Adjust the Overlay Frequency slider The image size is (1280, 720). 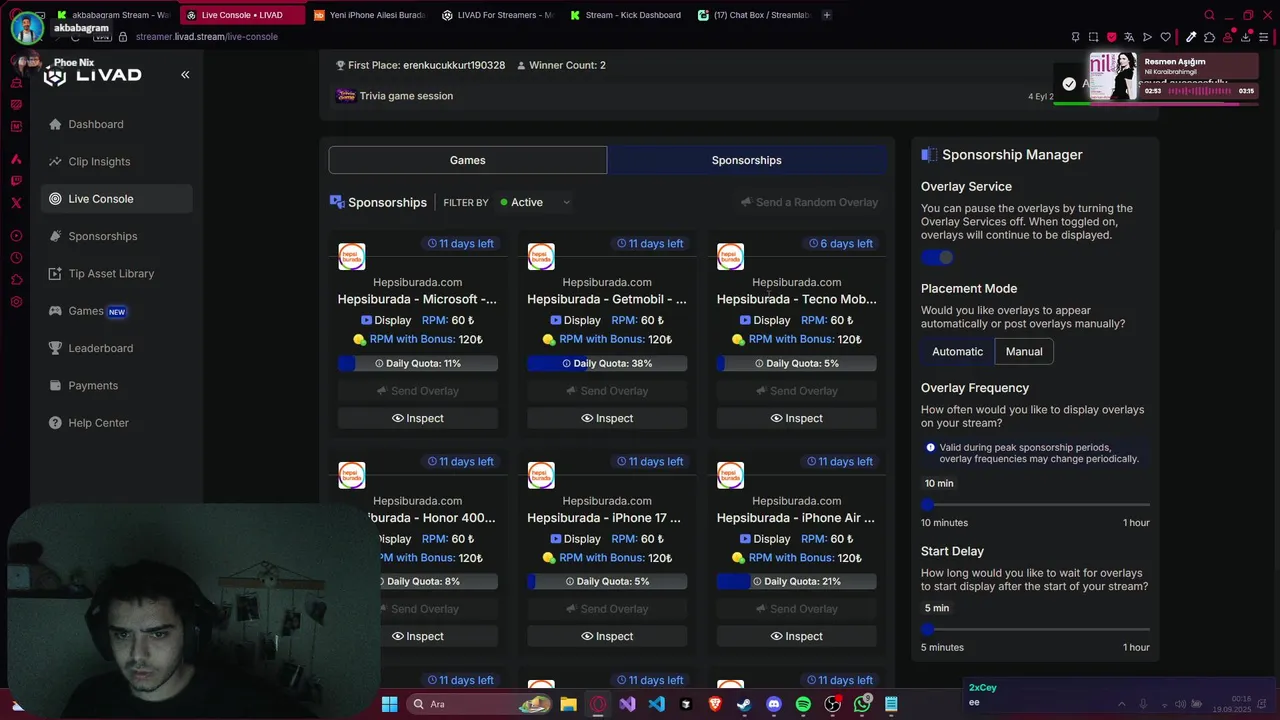(1035, 505)
